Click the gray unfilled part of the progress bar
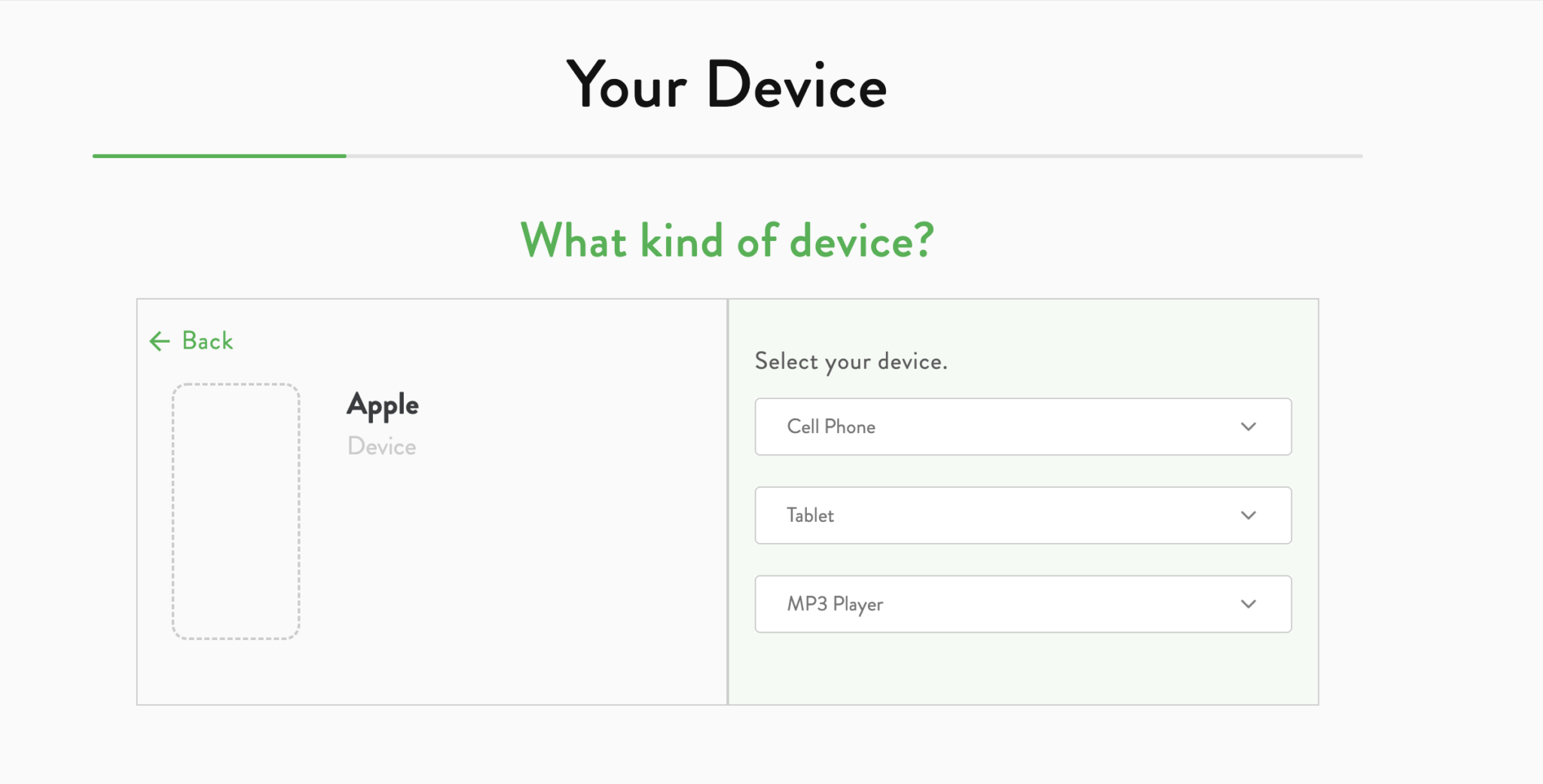Viewport: 1543px width, 784px height. [854, 156]
